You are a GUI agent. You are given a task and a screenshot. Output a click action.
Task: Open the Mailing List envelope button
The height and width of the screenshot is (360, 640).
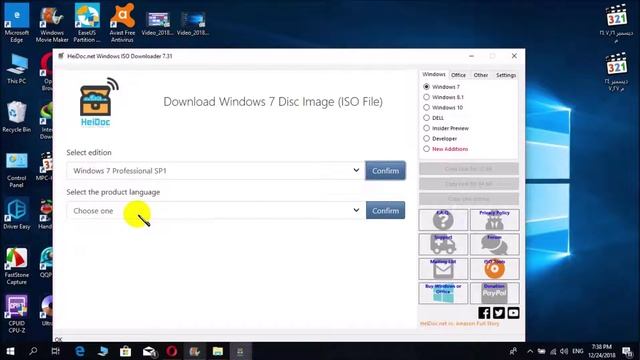[443, 269]
